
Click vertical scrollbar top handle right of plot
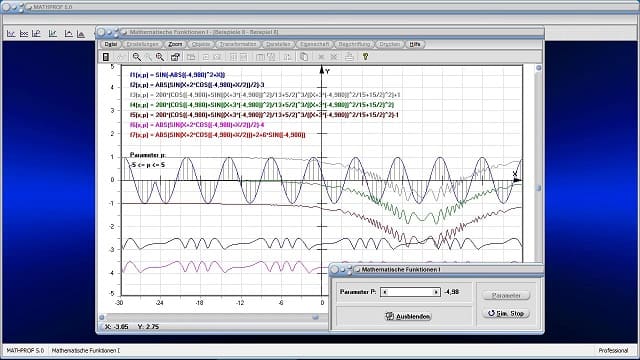point(538,68)
